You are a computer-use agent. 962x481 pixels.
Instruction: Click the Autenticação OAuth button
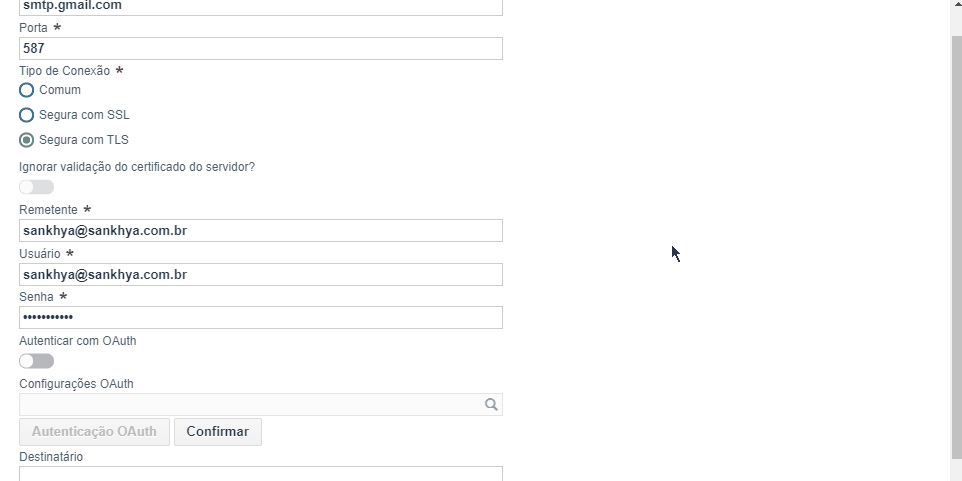94,432
